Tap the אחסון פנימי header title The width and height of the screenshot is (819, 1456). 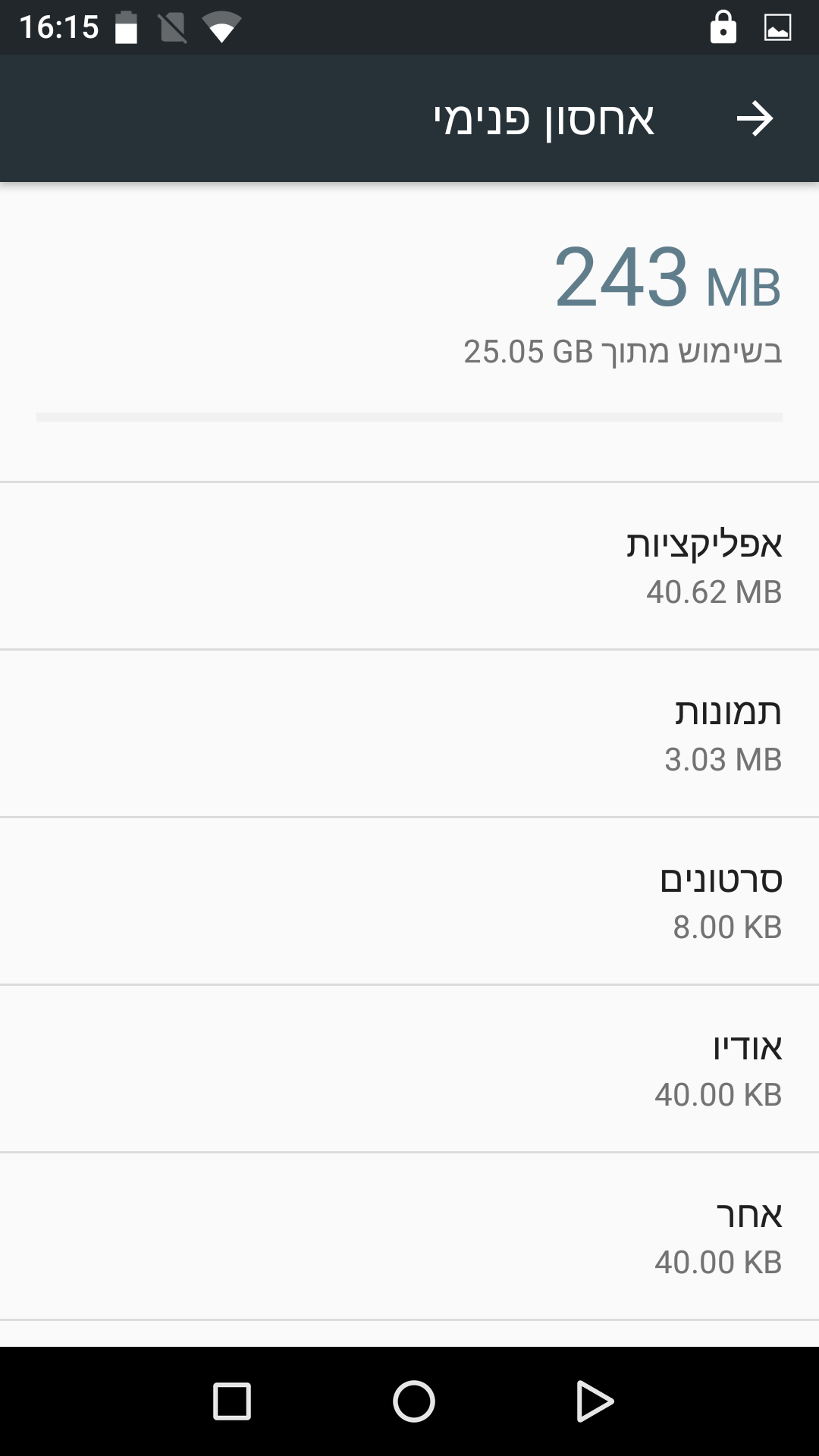543,120
